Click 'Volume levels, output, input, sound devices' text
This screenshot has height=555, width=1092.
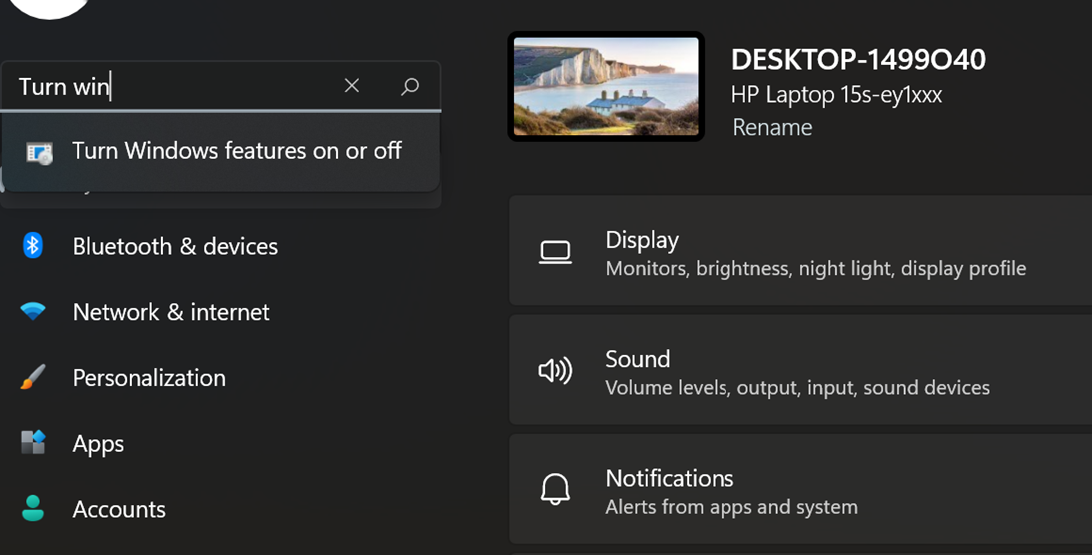(x=797, y=388)
